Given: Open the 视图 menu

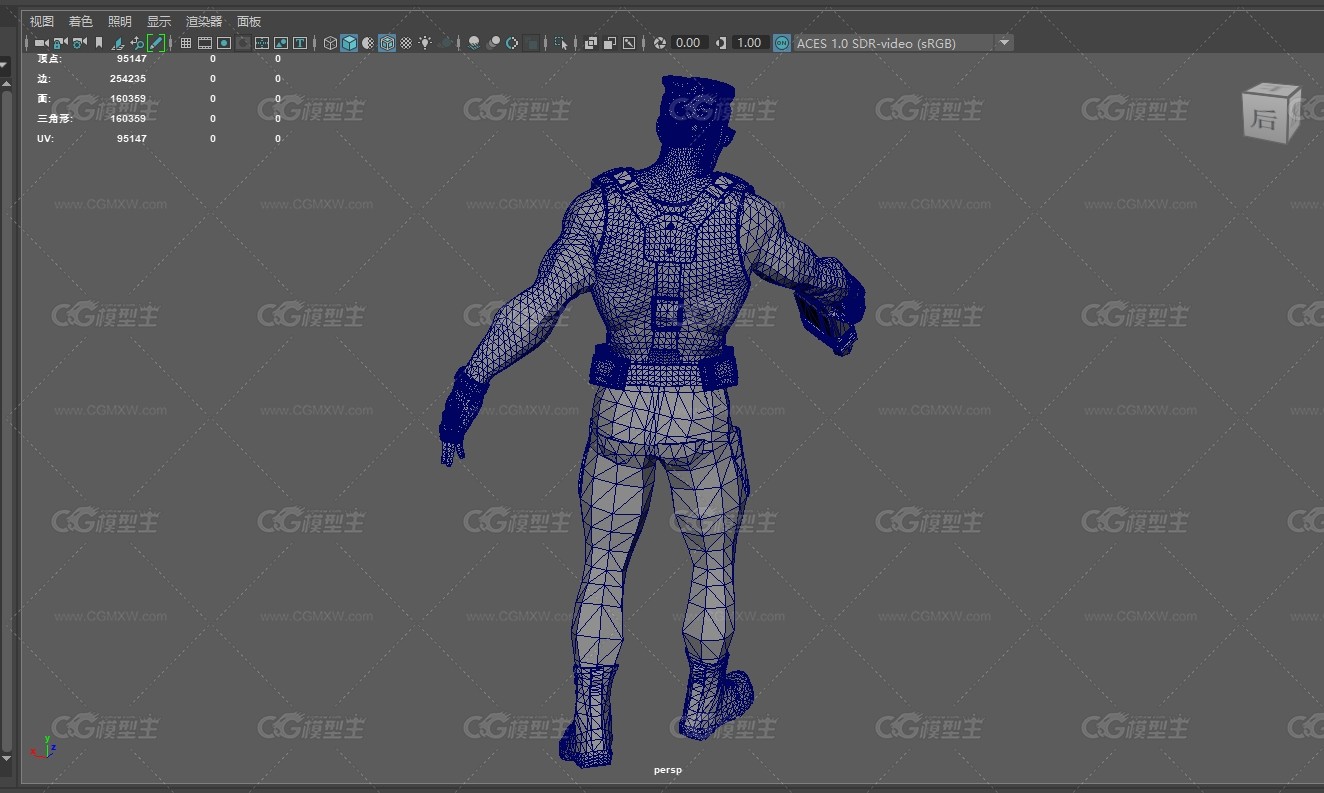Looking at the screenshot, I should pyautogui.click(x=42, y=21).
